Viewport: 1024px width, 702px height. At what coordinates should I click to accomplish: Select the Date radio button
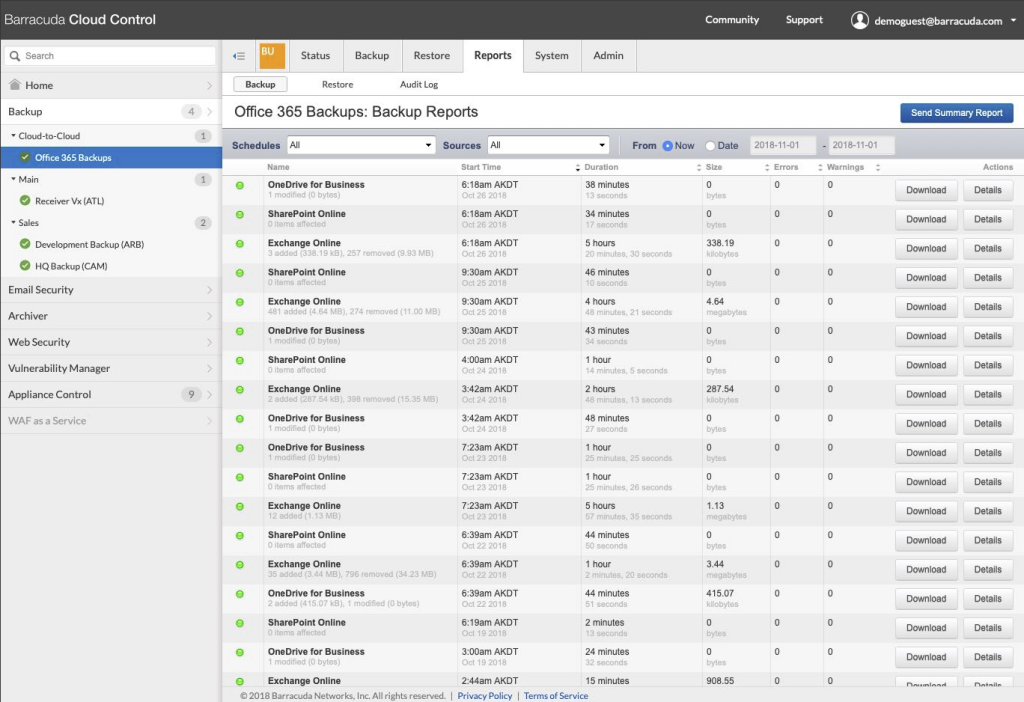711,146
